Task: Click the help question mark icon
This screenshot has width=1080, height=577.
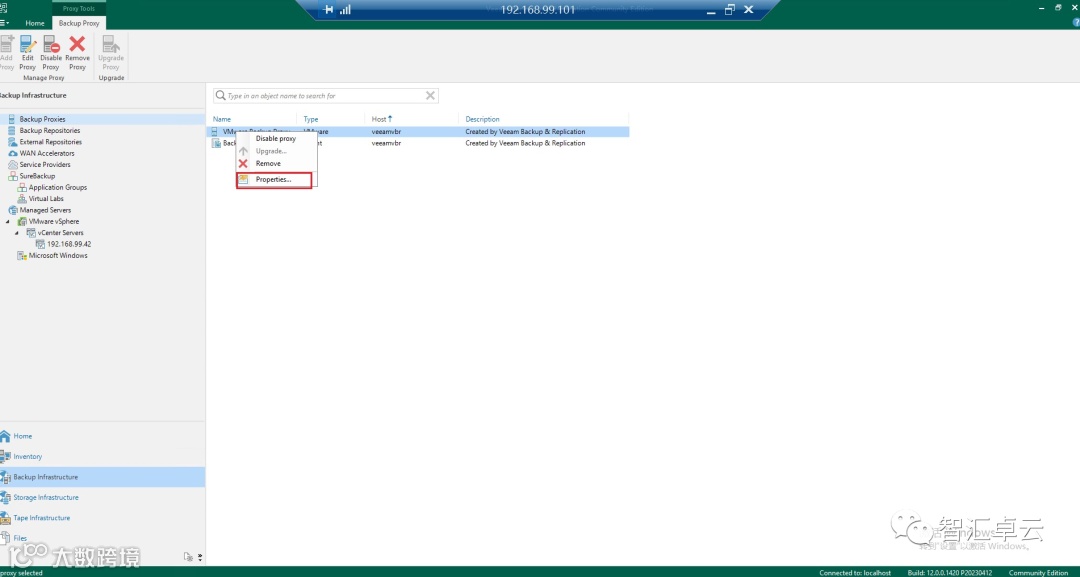Action: click(1076, 23)
